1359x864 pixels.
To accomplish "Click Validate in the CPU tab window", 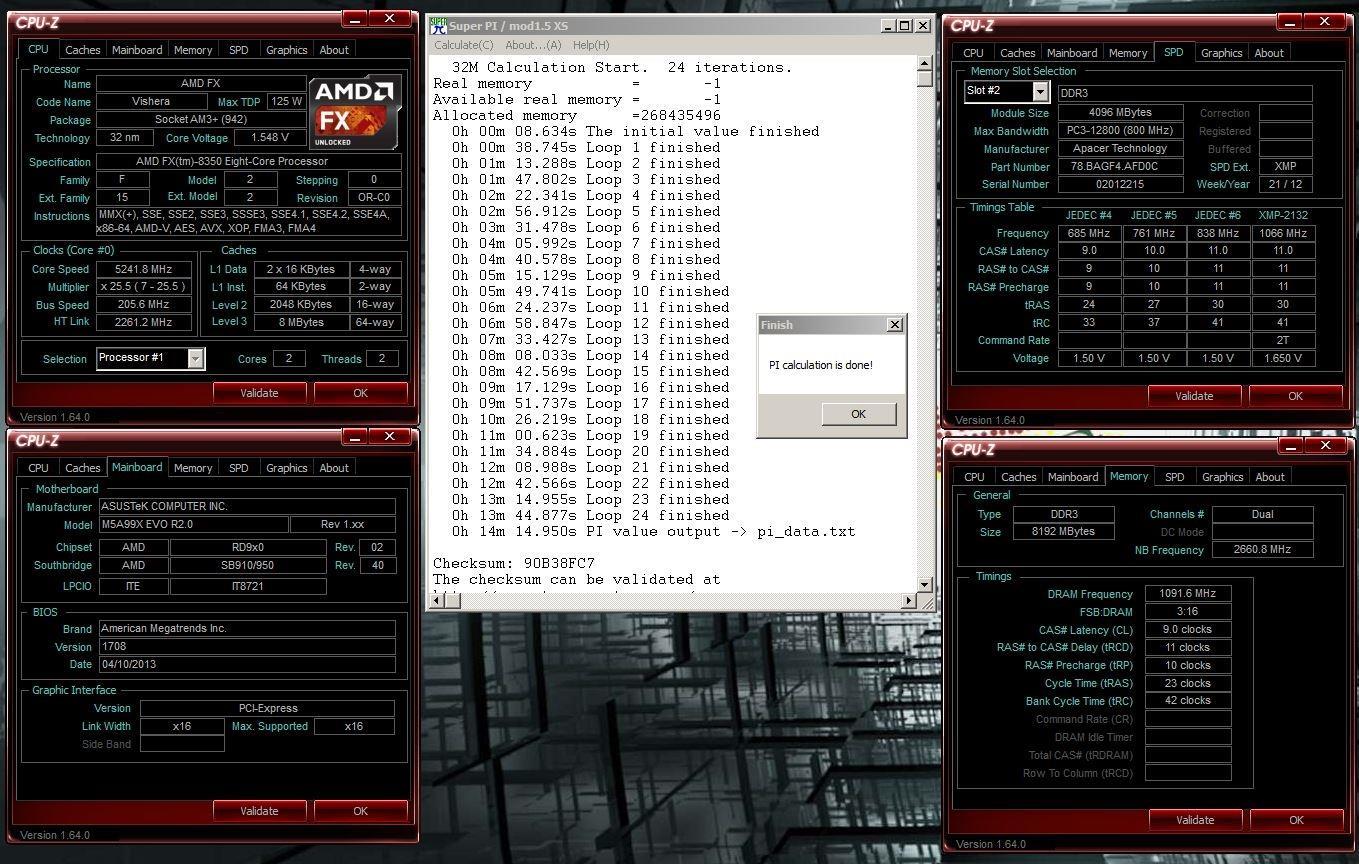I will [x=259, y=393].
